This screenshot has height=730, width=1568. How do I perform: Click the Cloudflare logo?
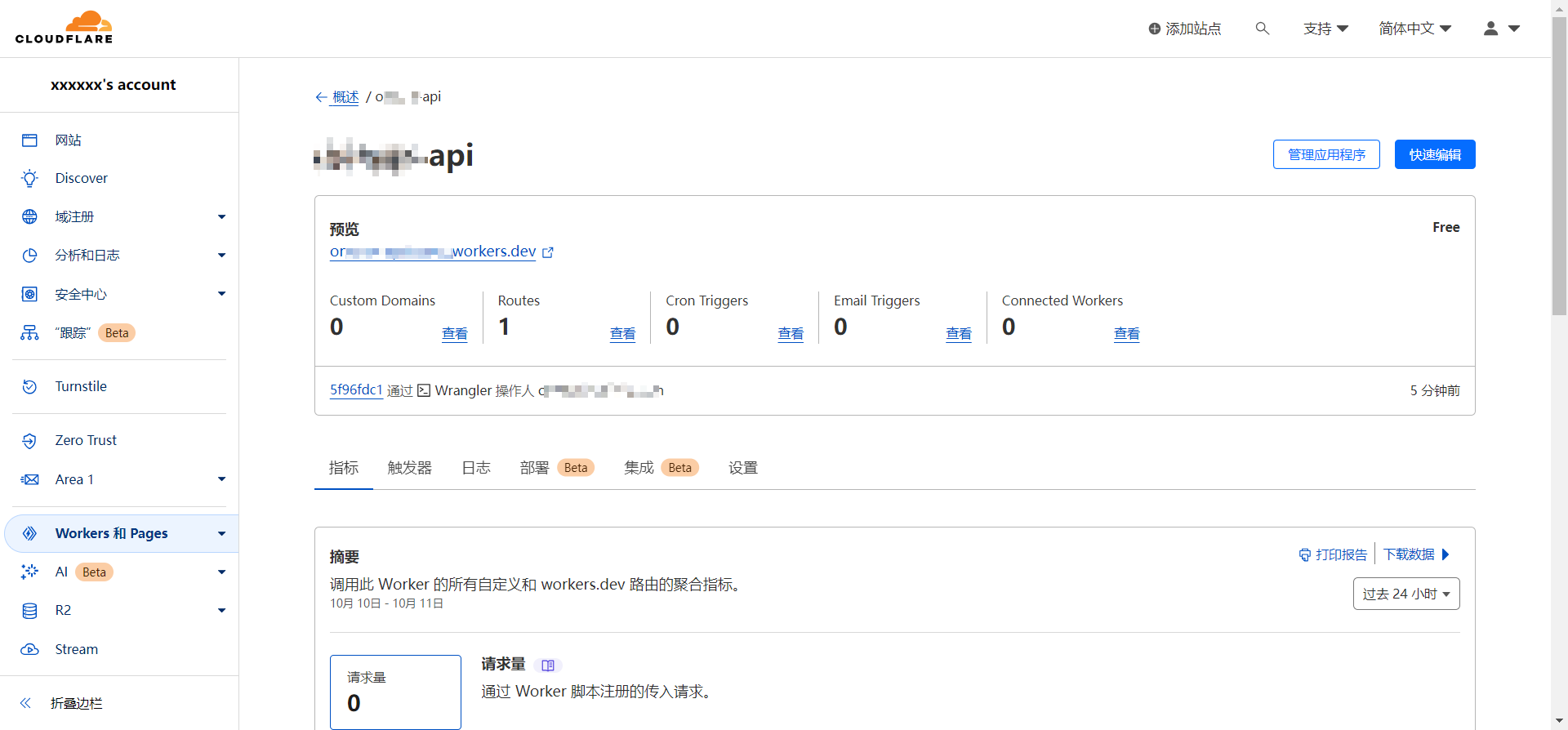[x=64, y=28]
